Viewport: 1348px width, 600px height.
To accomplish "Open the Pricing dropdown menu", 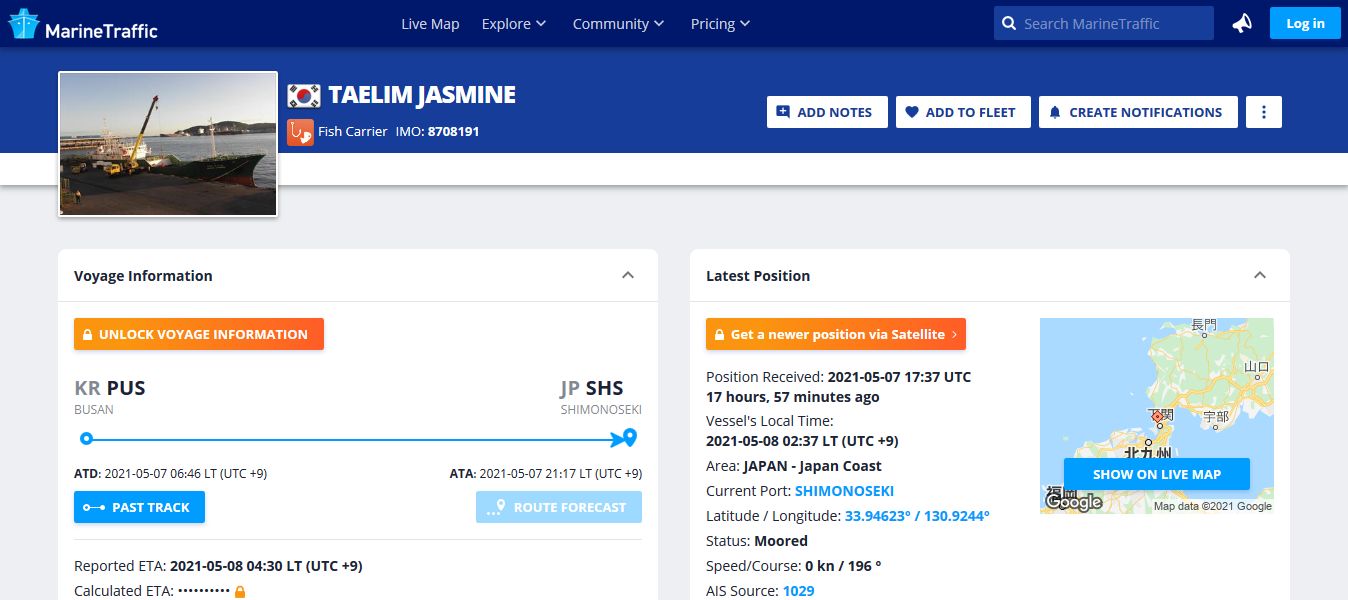I will point(720,24).
